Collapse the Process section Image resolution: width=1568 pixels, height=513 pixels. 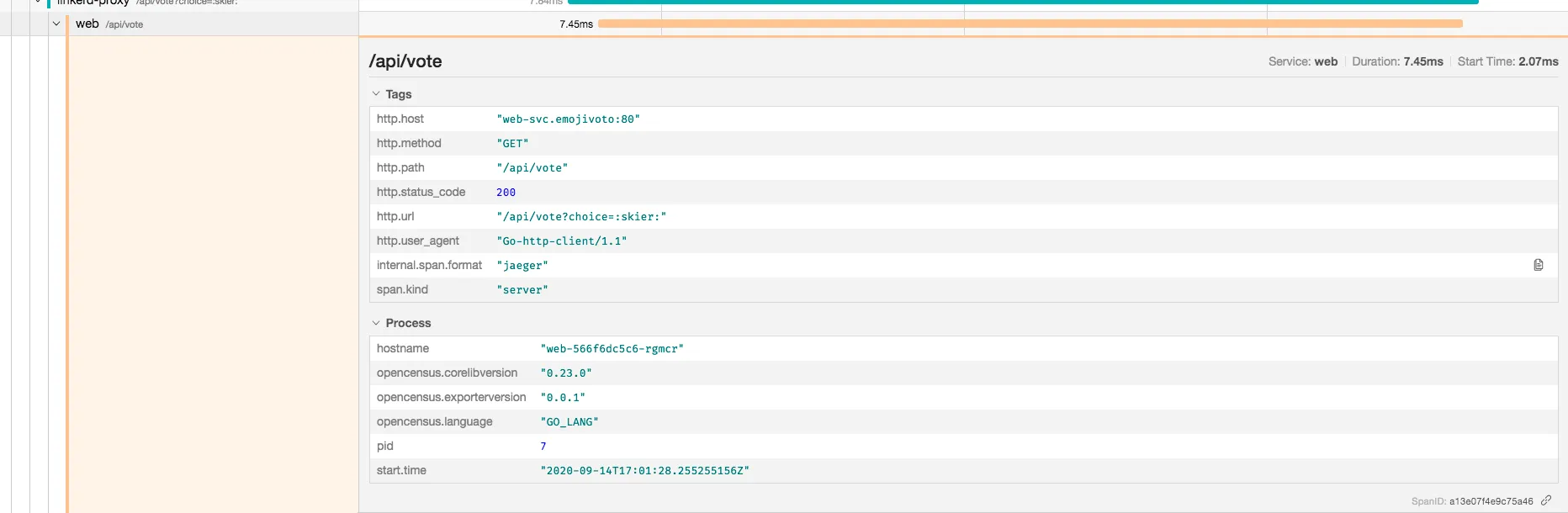pyautogui.click(x=401, y=323)
